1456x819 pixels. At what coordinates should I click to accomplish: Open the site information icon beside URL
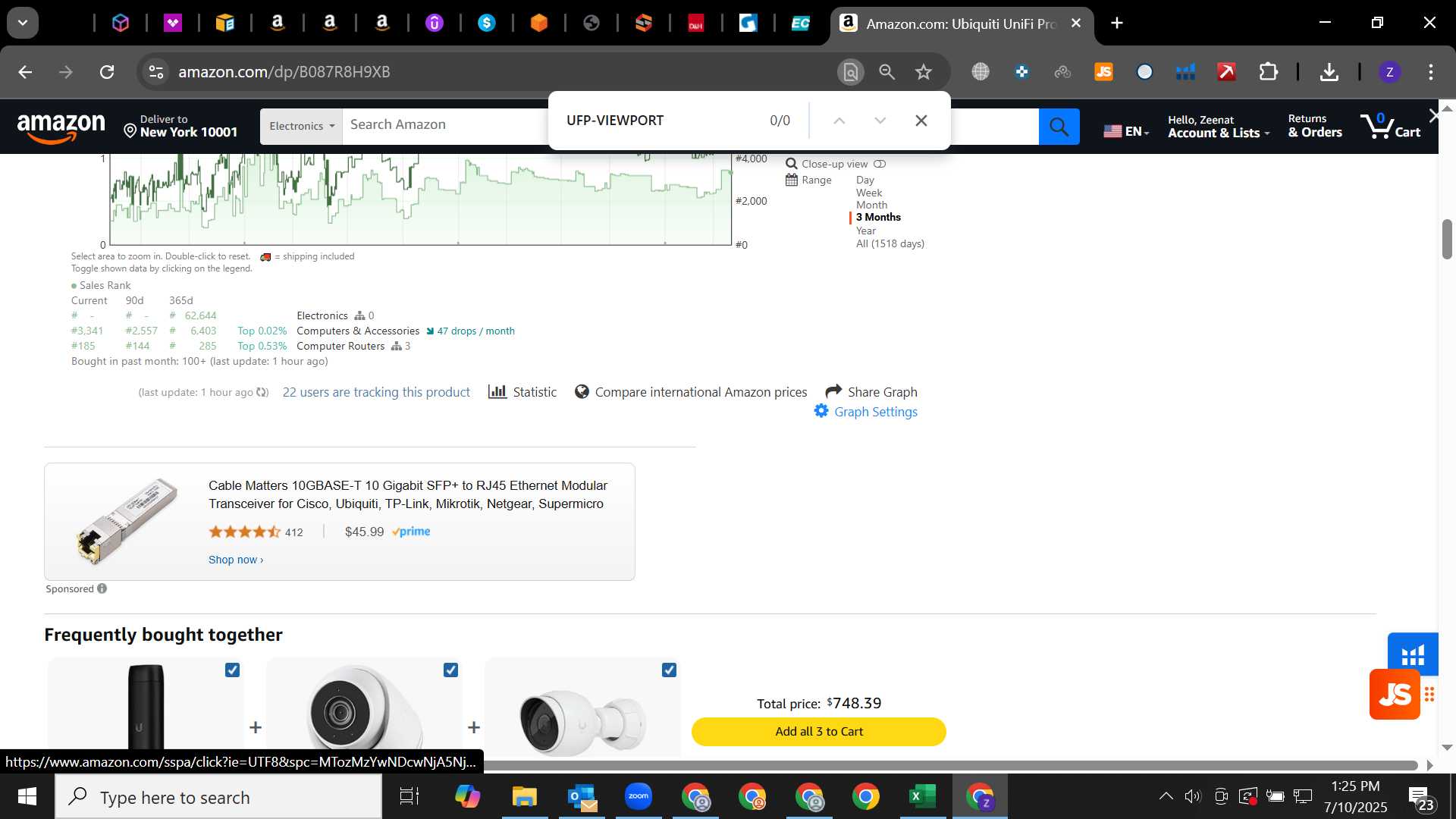pyautogui.click(x=155, y=72)
